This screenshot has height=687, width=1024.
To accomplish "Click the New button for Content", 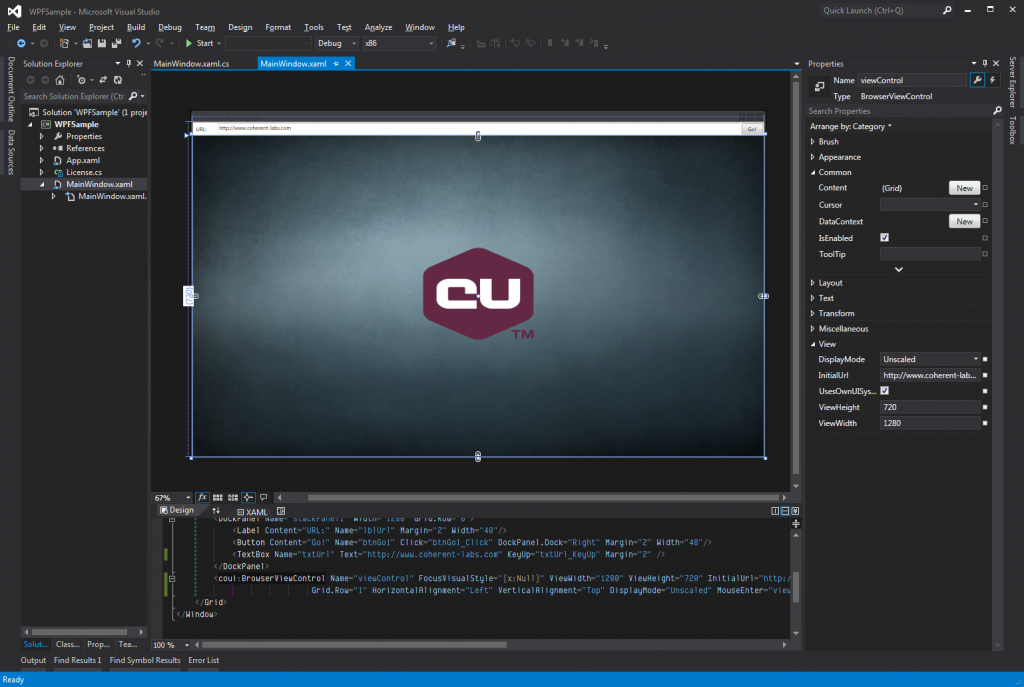I will (964, 188).
